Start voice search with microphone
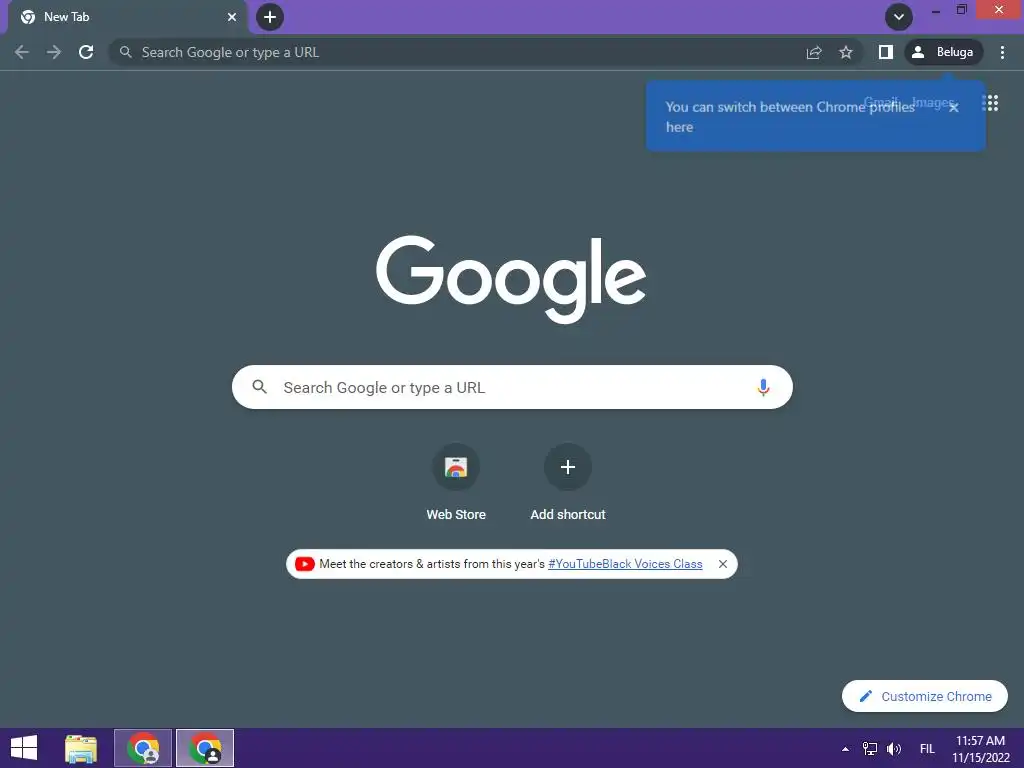1024x768 pixels. click(x=763, y=387)
